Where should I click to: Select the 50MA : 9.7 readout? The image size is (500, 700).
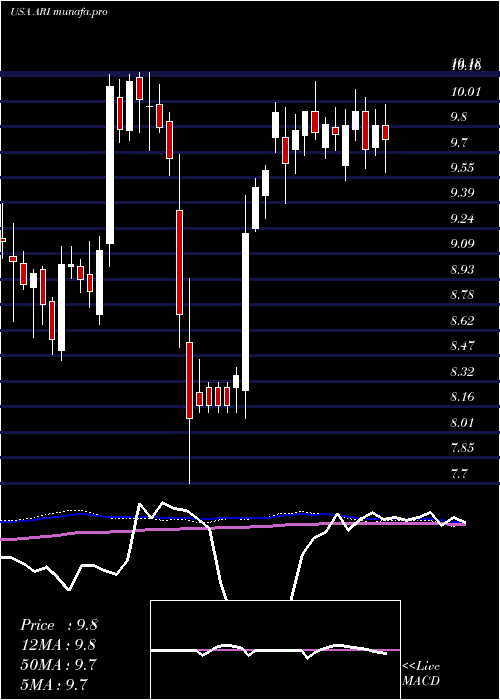[58, 664]
